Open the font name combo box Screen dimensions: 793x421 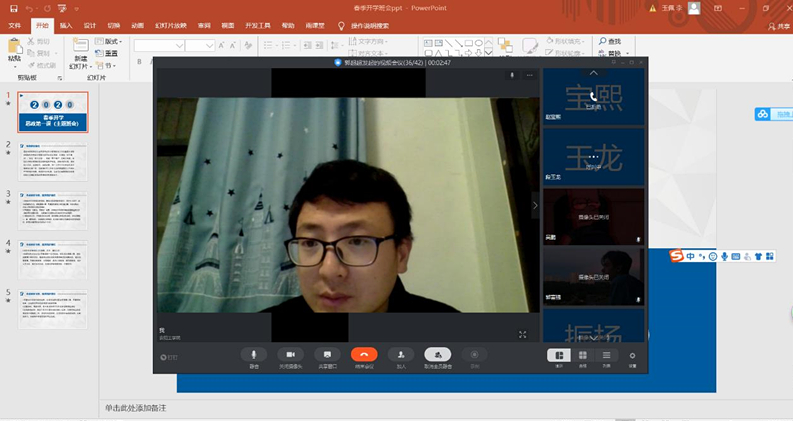[x=159, y=46]
